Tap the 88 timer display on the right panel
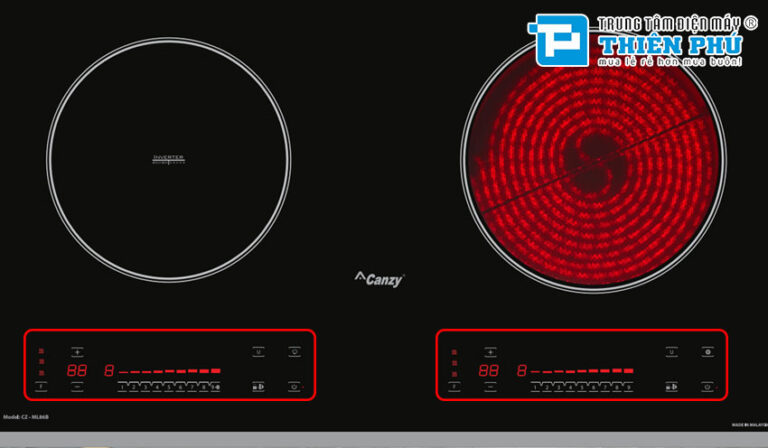Viewport: 768px width, 448px height. (489, 370)
